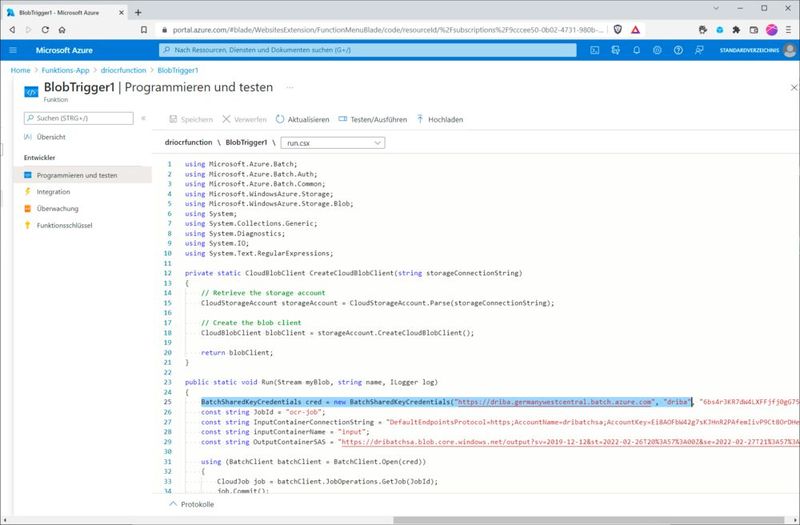Go back in browser history
Image resolution: width=800 pixels, height=525 pixels.
[x=12, y=30]
